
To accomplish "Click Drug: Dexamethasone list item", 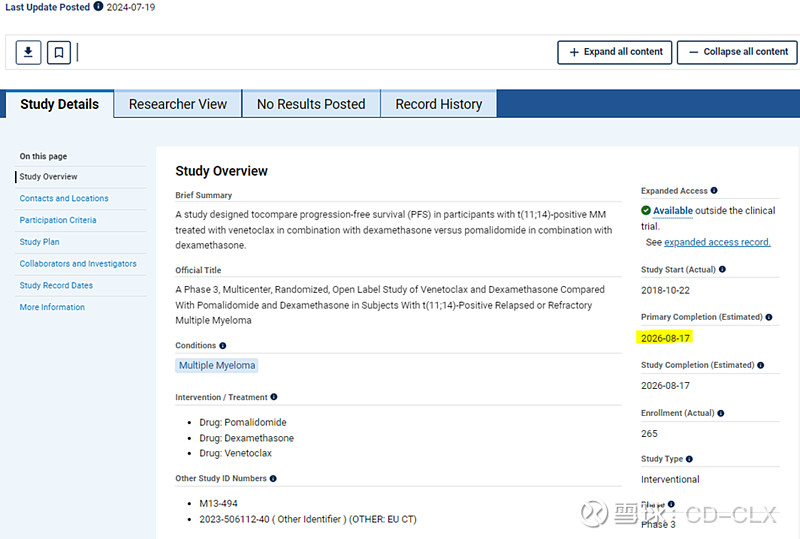I will click(x=246, y=438).
